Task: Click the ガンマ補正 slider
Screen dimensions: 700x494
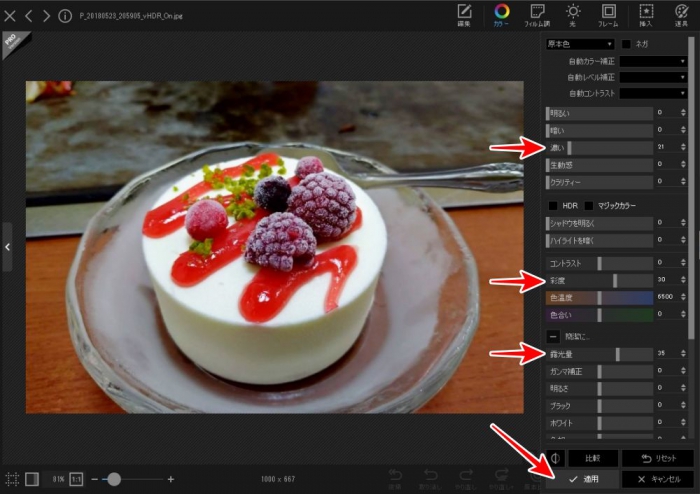Action: point(599,371)
